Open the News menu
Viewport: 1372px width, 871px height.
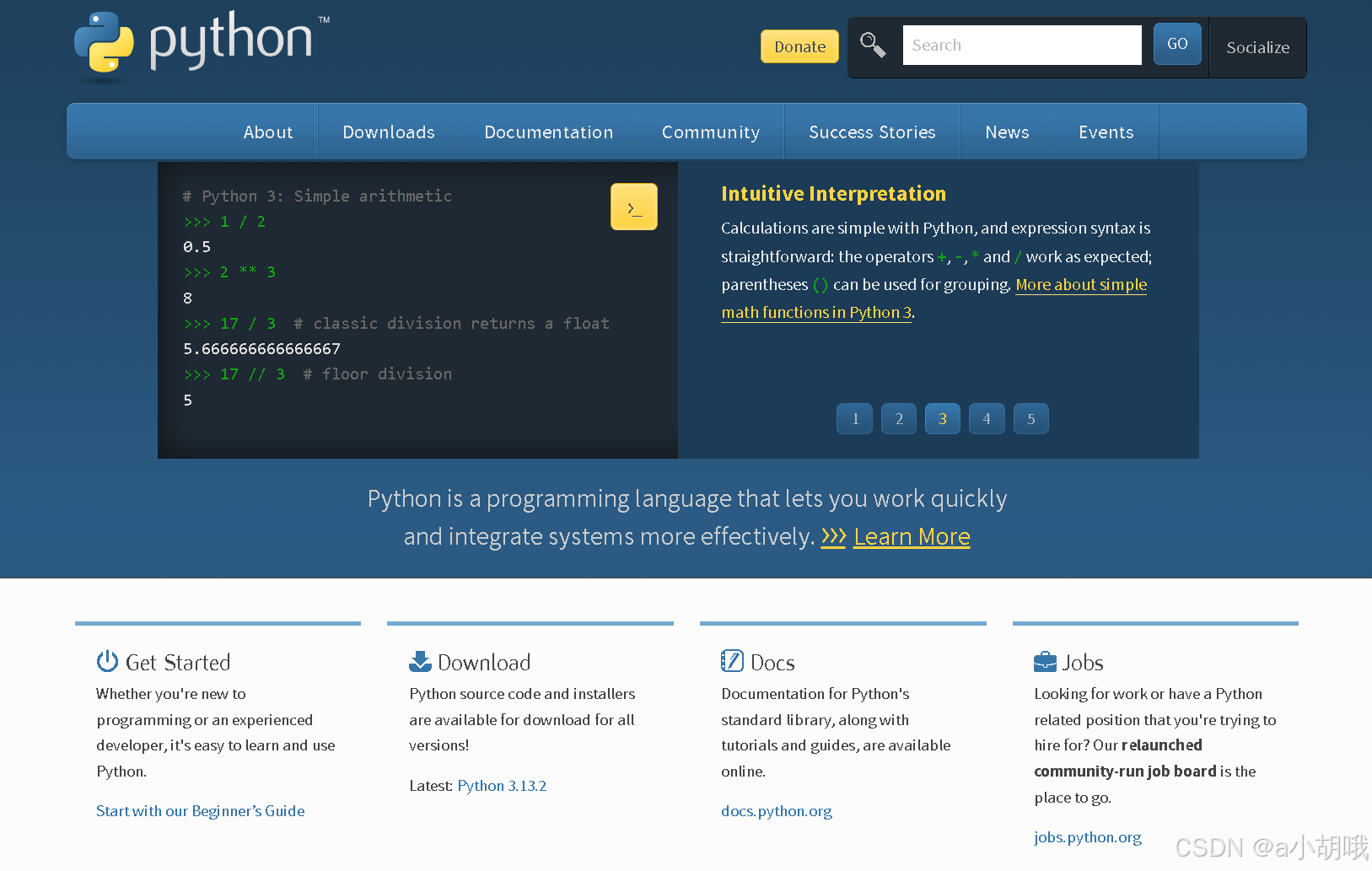click(1007, 132)
